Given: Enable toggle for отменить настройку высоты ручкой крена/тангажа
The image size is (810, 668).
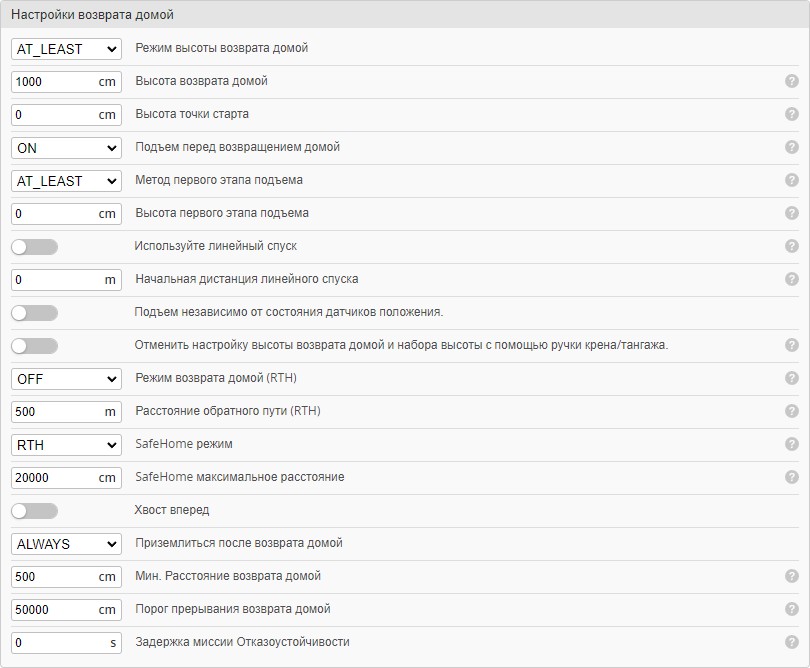Looking at the screenshot, I should [34, 345].
